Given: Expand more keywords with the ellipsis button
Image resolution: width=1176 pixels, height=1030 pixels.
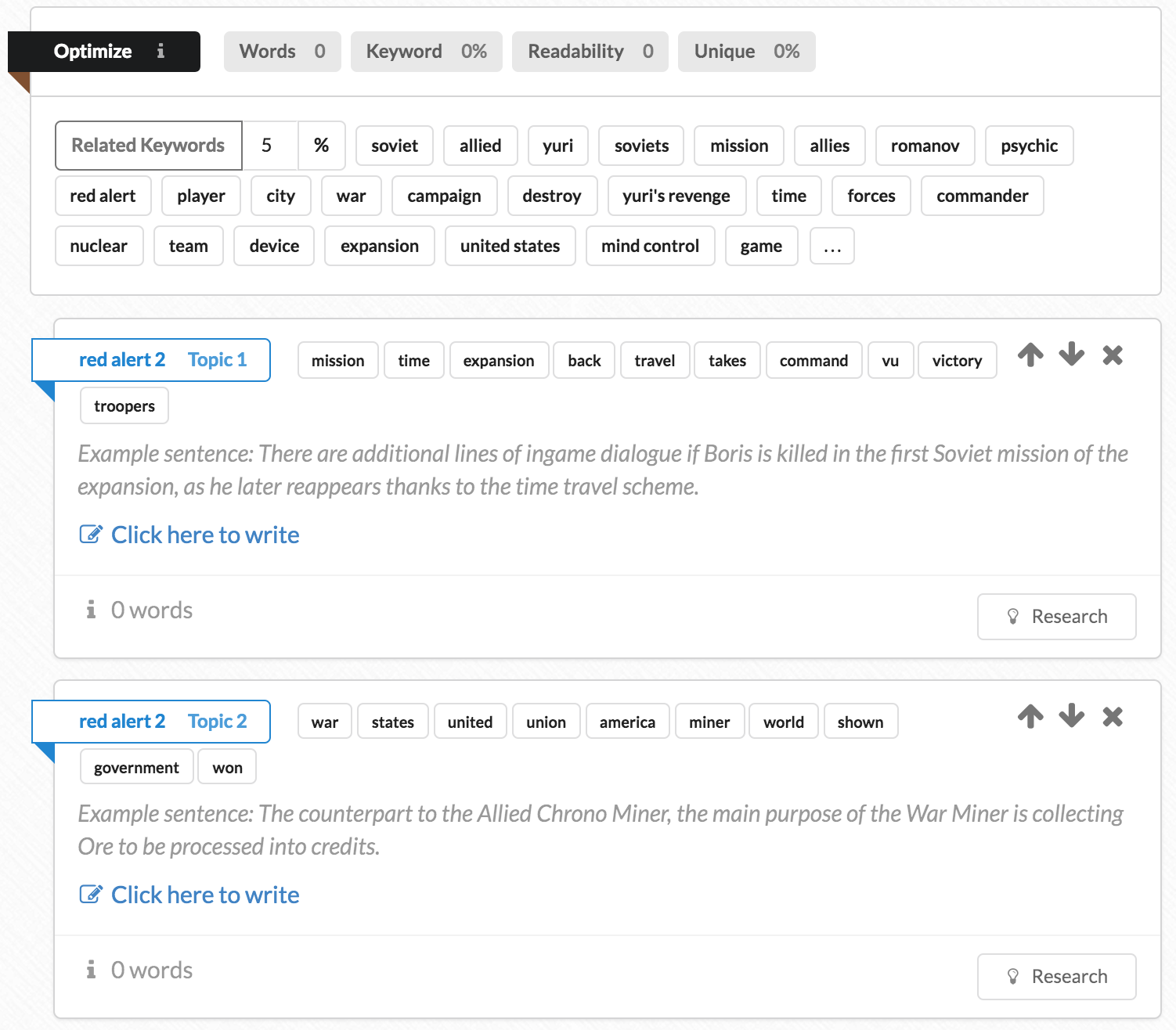Looking at the screenshot, I should tap(831, 247).
